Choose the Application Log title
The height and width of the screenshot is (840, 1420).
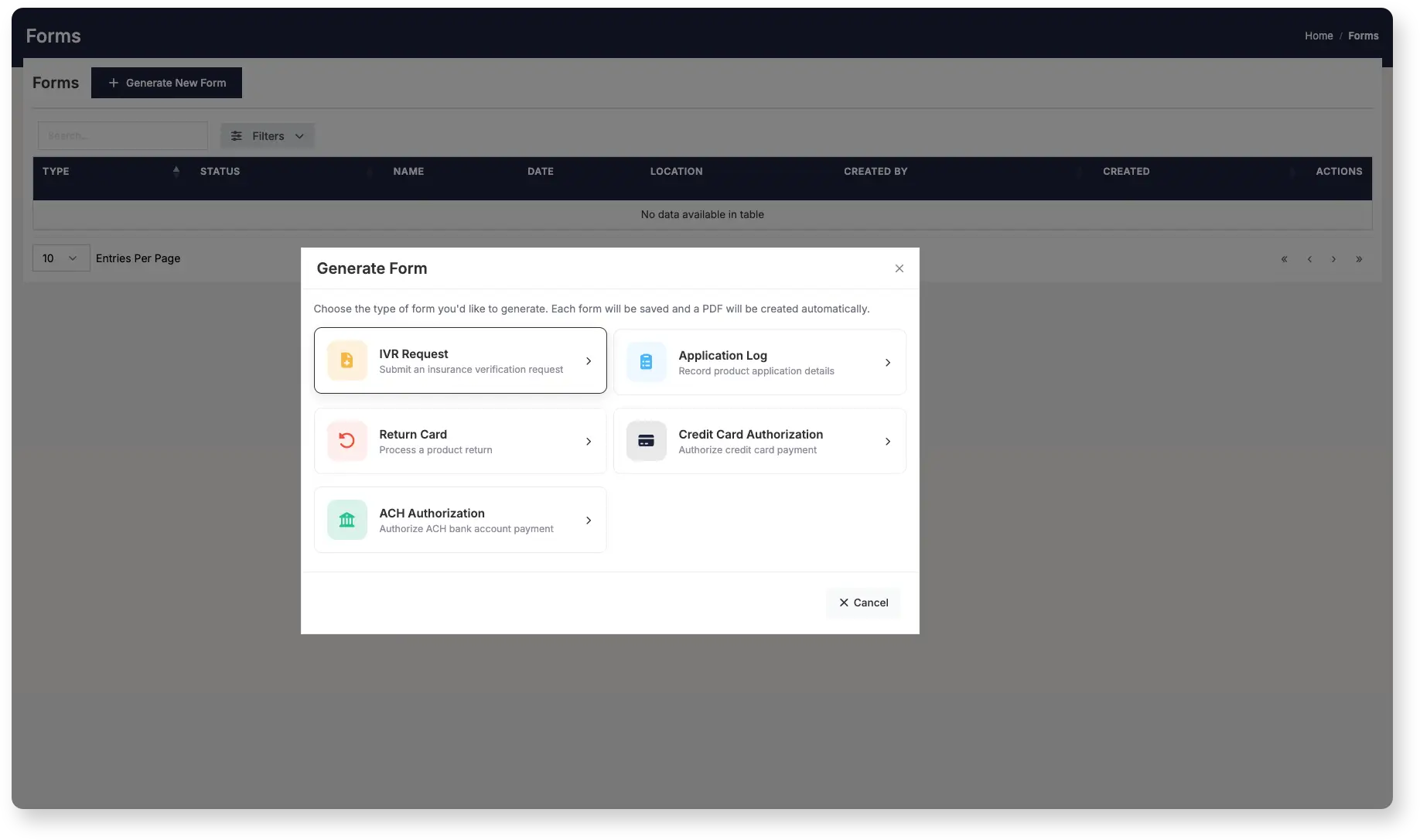point(722,356)
